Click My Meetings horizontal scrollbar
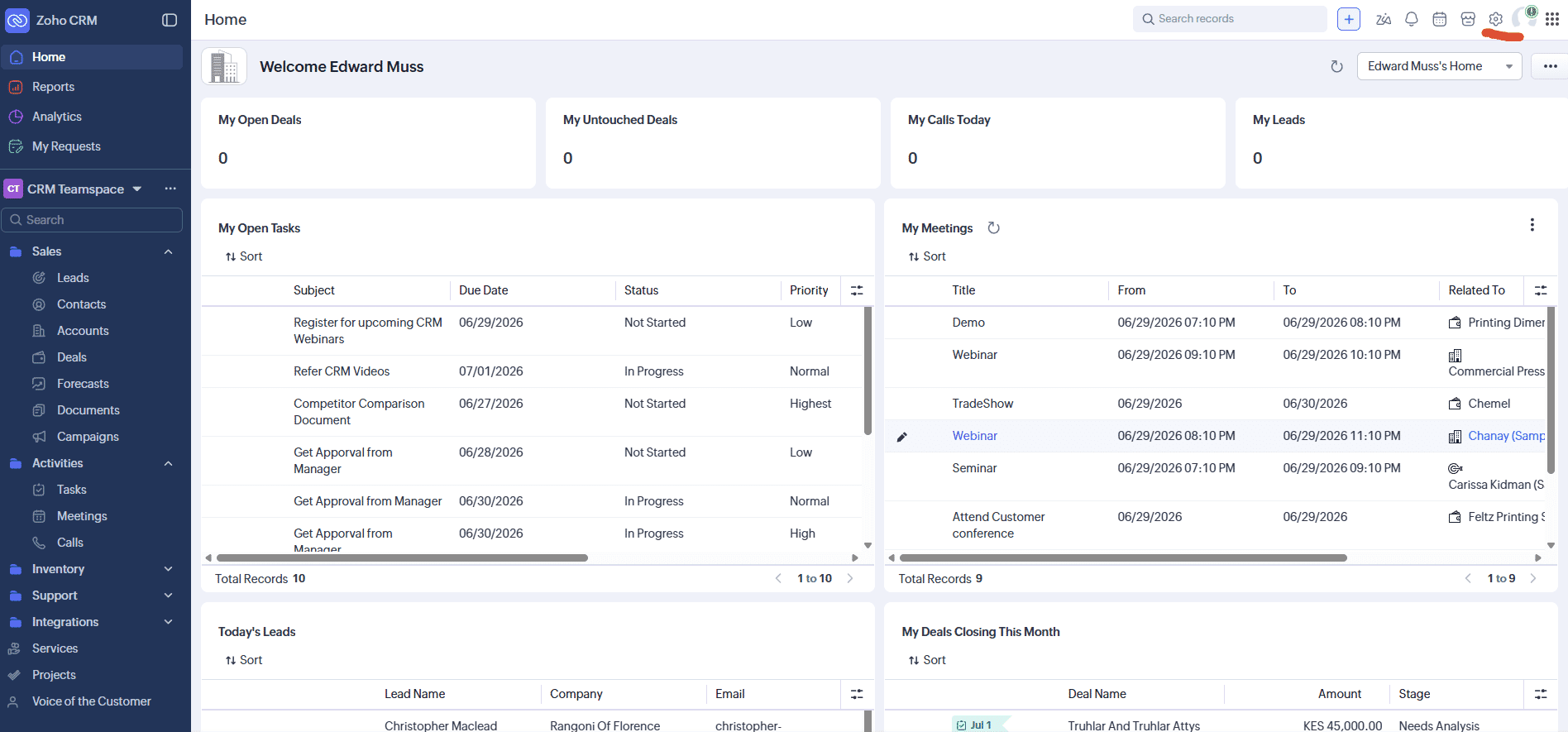Image resolution: width=1568 pixels, height=732 pixels. pos(1123,558)
